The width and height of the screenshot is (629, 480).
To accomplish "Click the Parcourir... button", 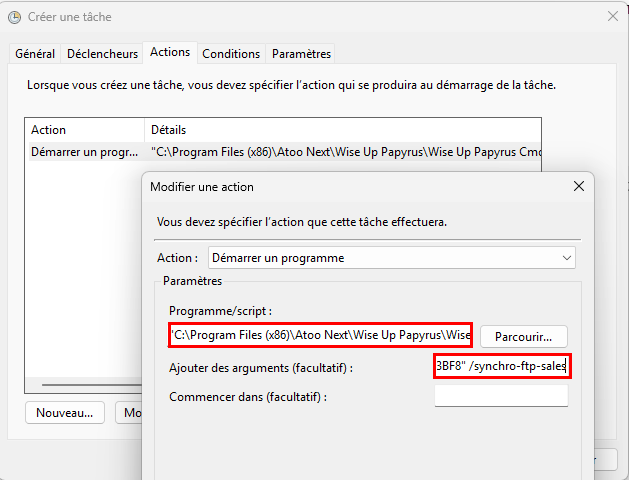I will click(524, 336).
